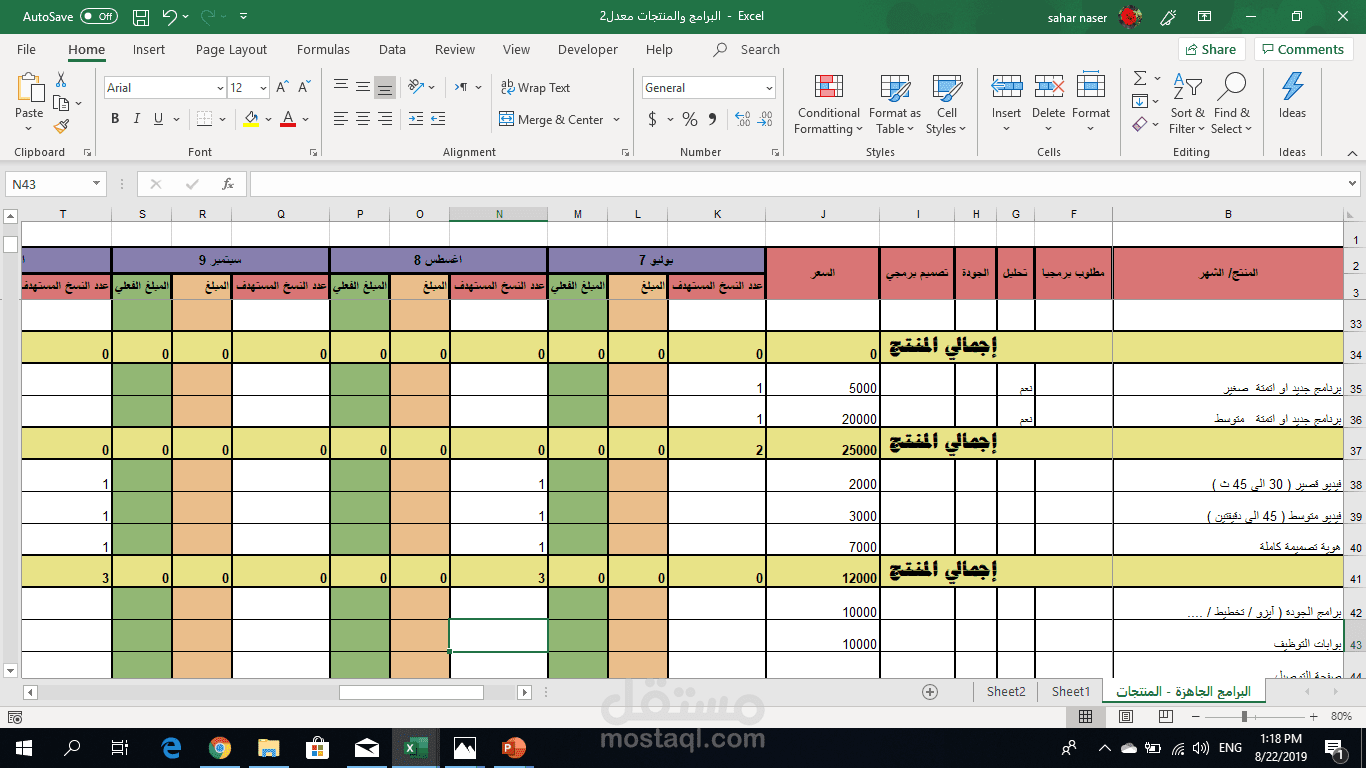Switch to the Data tab
1366x768 pixels.
pyautogui.click(x=392, y=49)
